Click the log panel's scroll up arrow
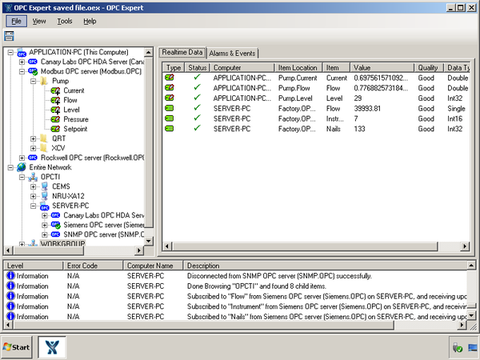Viewport: 480px width, 360px height. tap(471, 265)
